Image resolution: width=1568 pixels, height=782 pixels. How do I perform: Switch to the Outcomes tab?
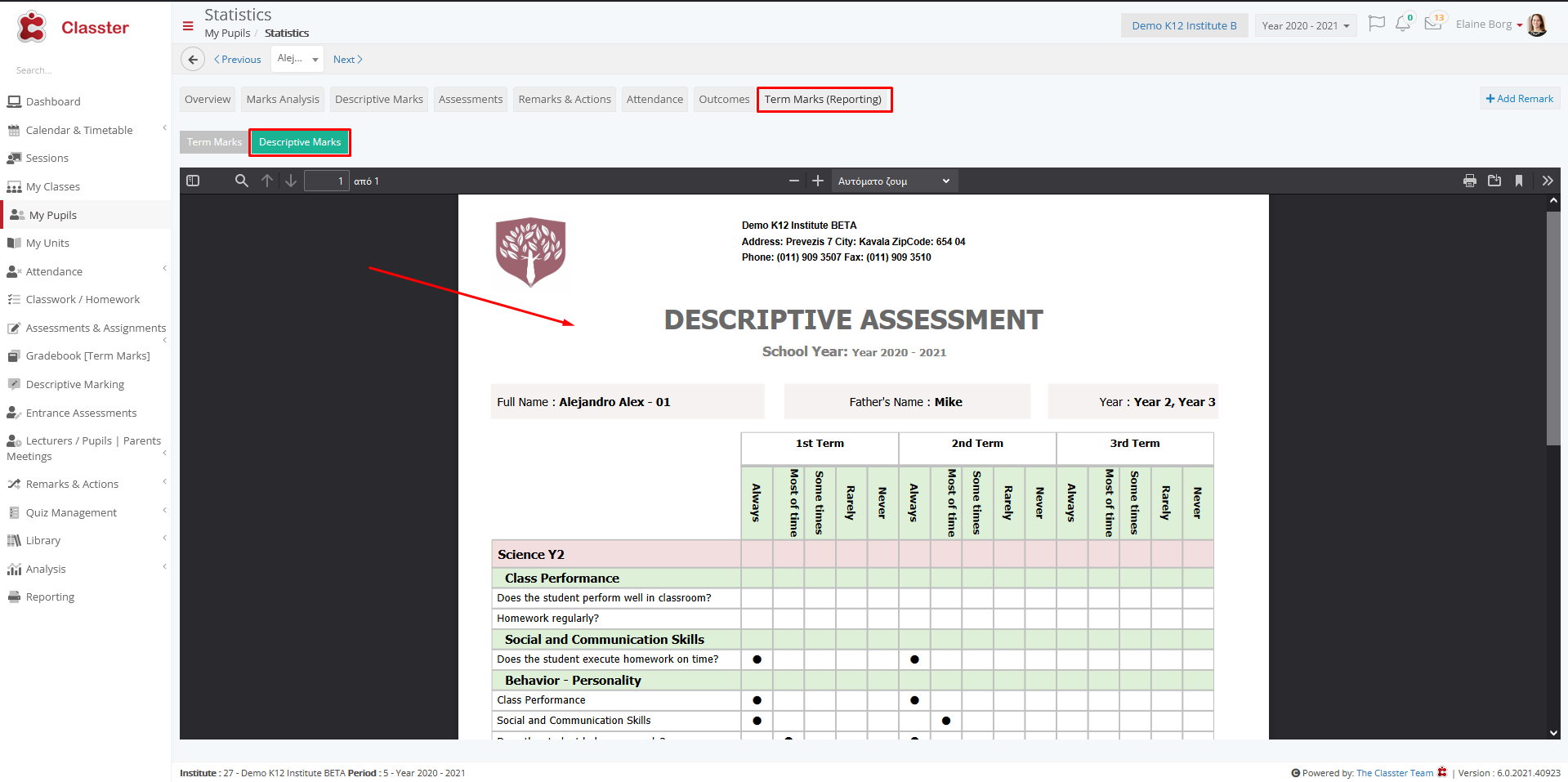(x=724, y=99)
